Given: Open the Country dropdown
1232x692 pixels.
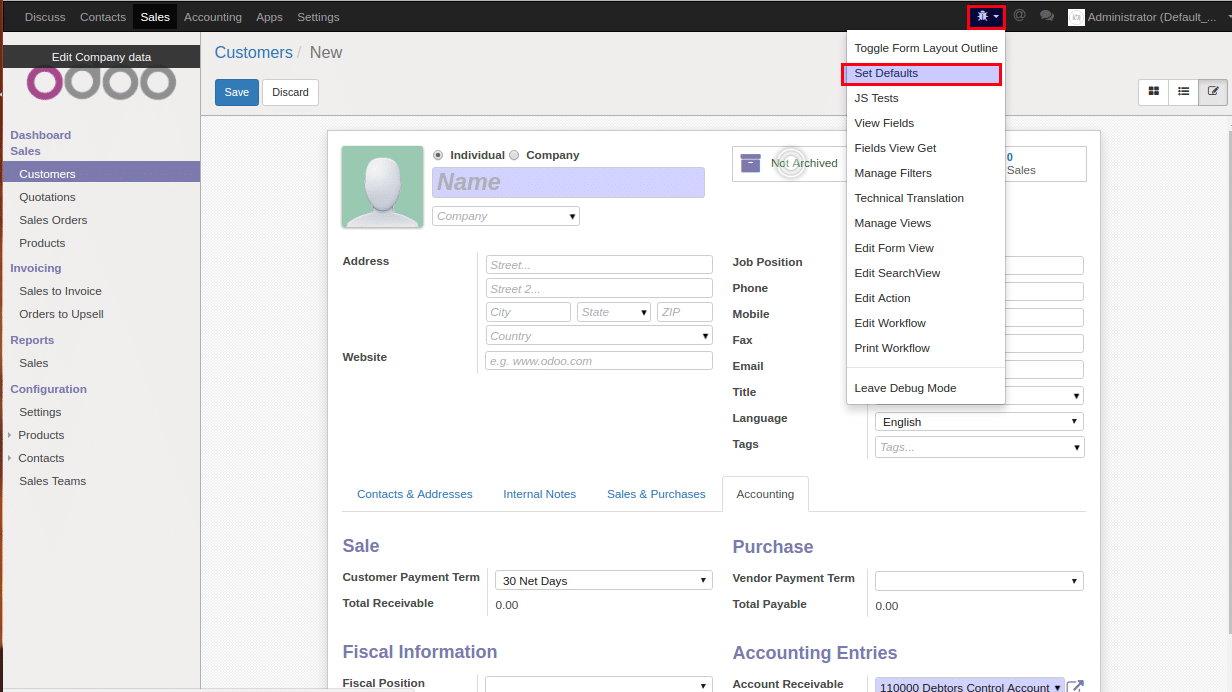Looking at the screenshot, I should (x=599, y=336).
